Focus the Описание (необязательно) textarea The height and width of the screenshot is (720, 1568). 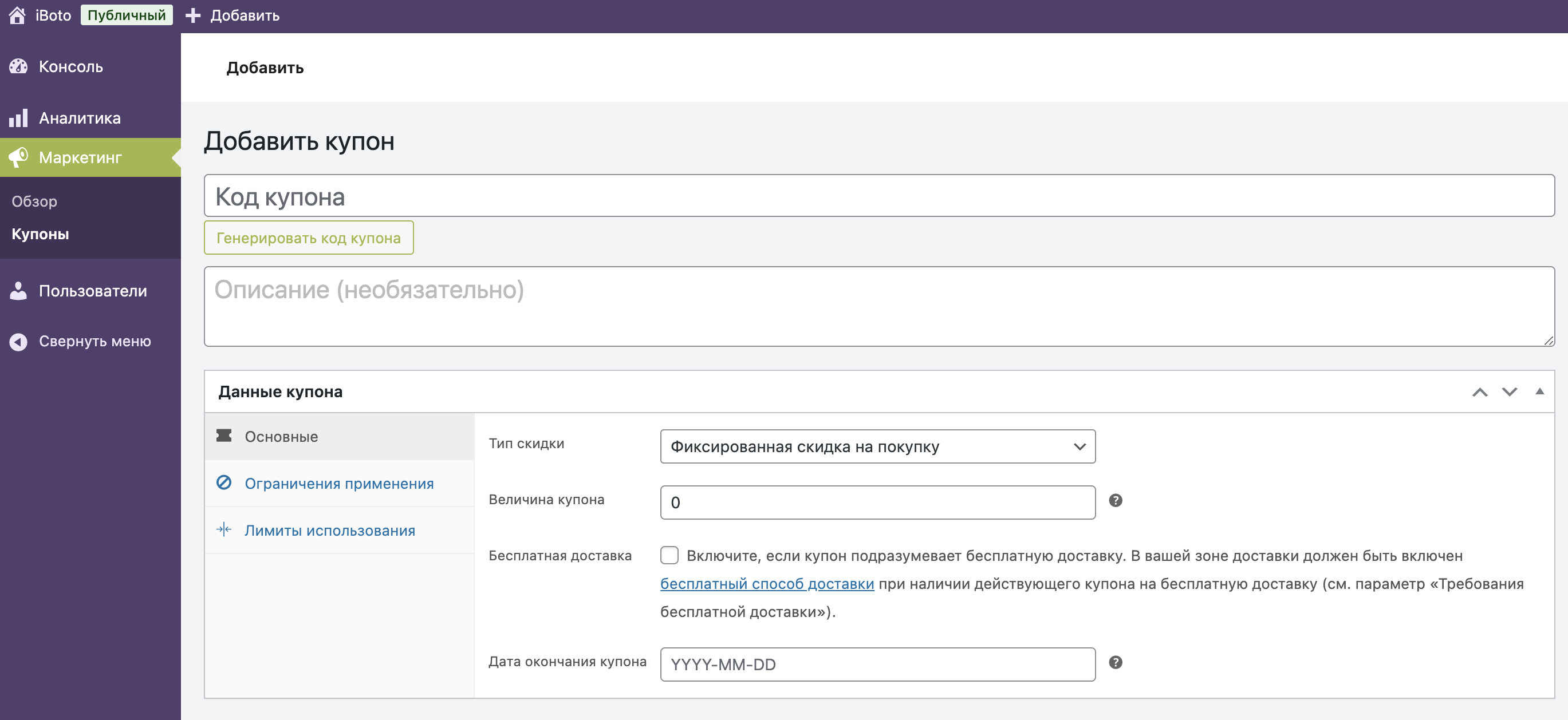click(879, 307)
